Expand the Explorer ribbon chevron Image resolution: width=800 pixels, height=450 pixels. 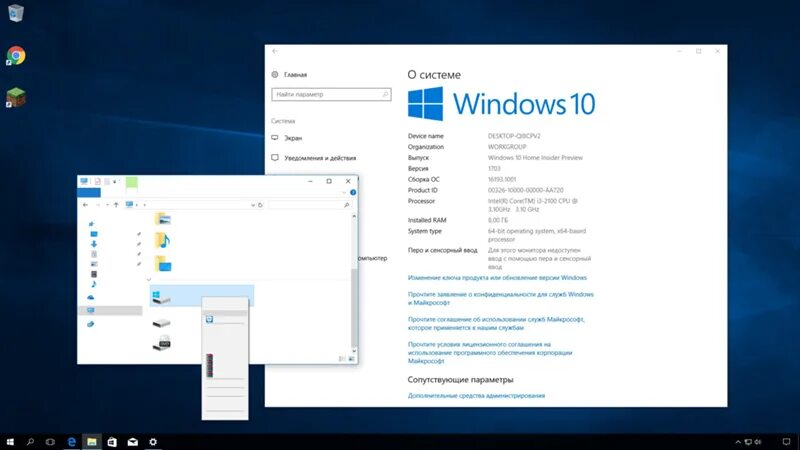(344, 192)
